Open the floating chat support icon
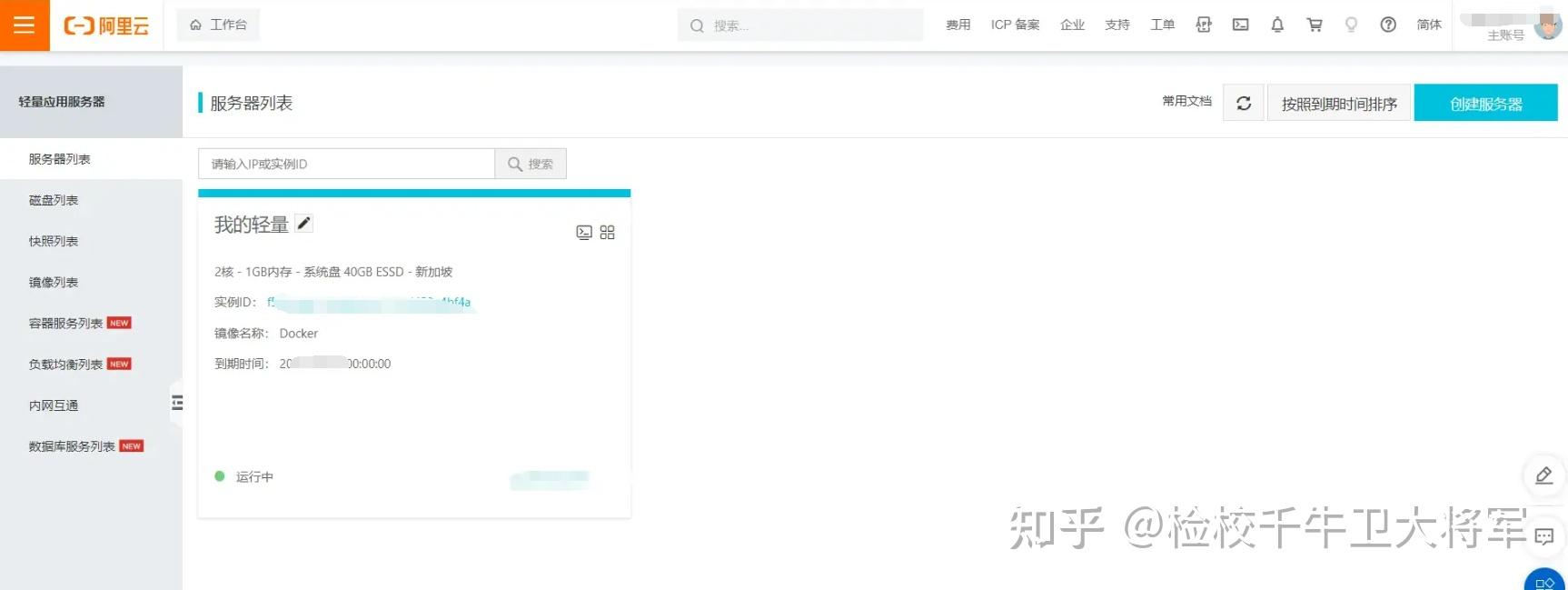 1543,536
